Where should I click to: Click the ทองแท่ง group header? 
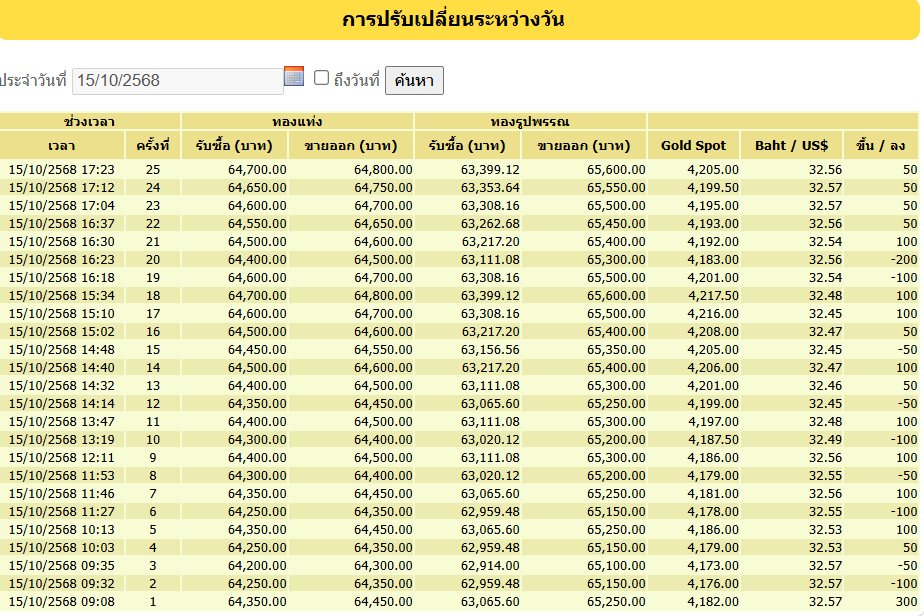click(297, 122)
